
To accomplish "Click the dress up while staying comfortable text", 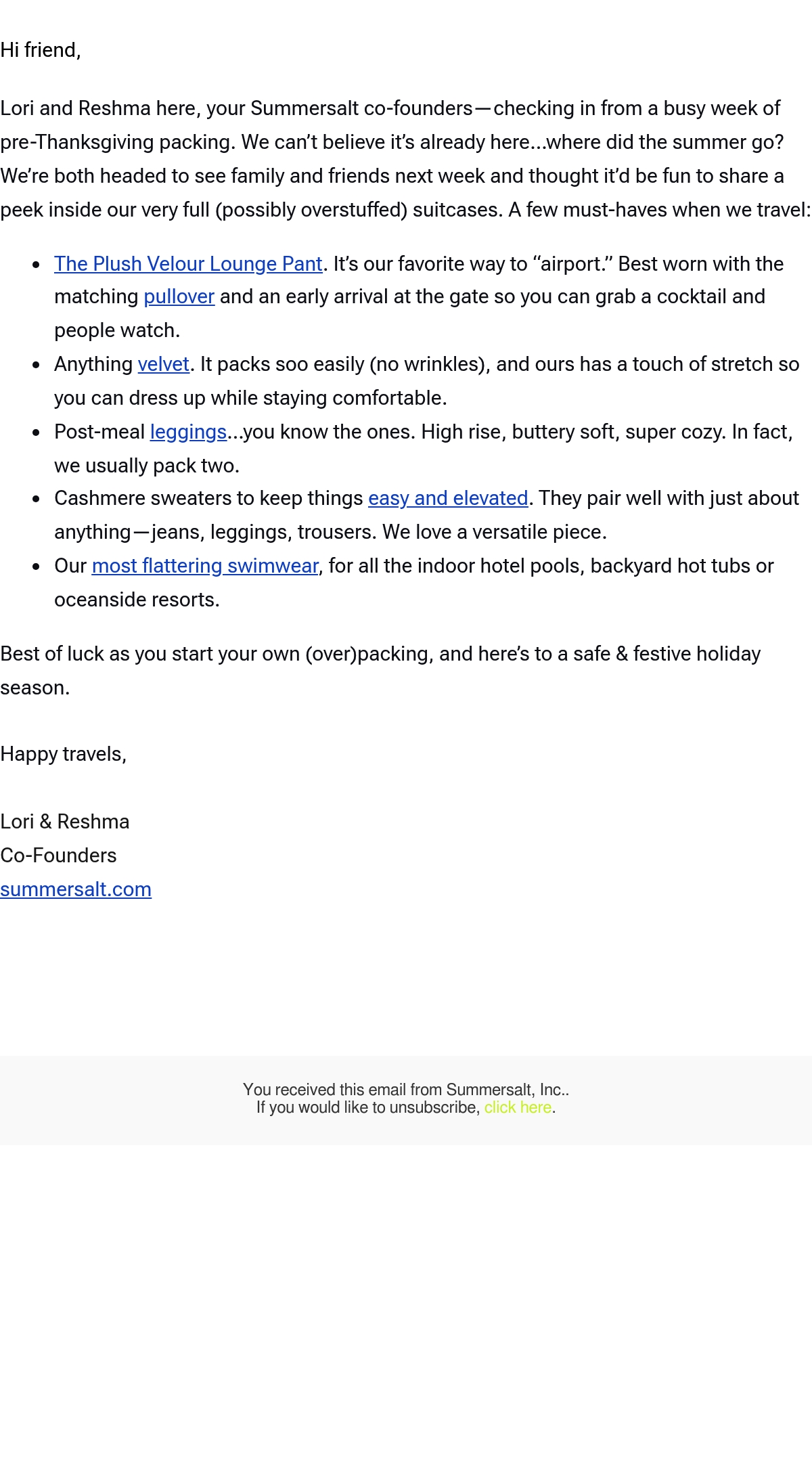I will 288,398.
